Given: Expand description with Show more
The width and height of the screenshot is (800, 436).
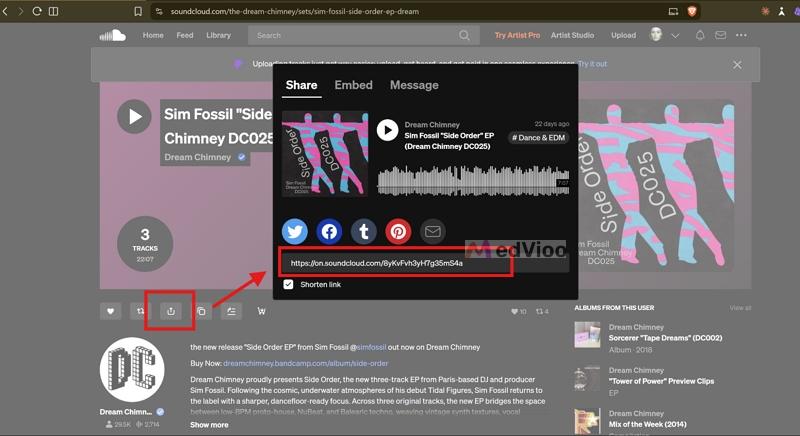Looking at the screenshot, I should click(x=209, y=425).
